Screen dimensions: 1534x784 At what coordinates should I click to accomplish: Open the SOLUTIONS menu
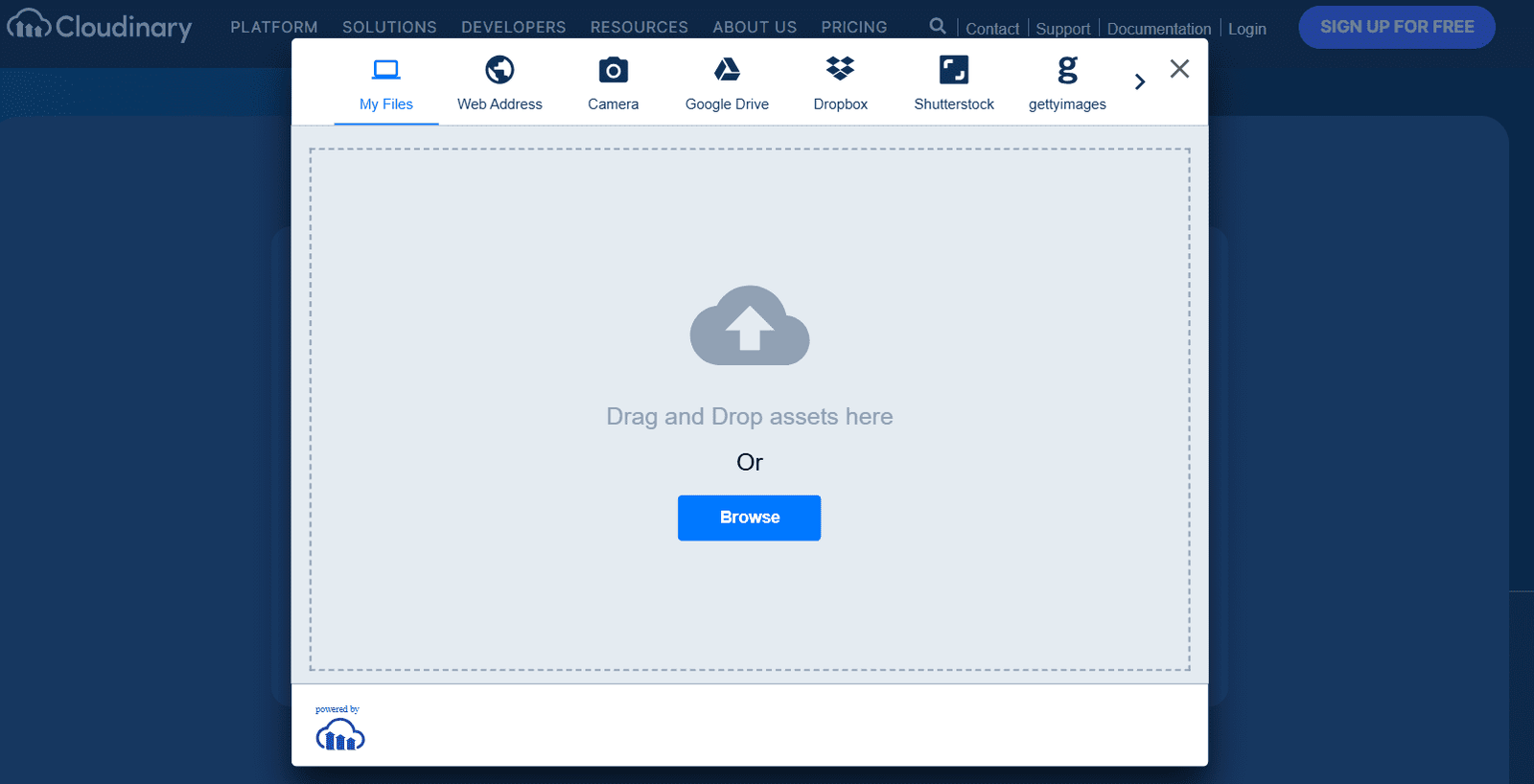tap(389, 27)
